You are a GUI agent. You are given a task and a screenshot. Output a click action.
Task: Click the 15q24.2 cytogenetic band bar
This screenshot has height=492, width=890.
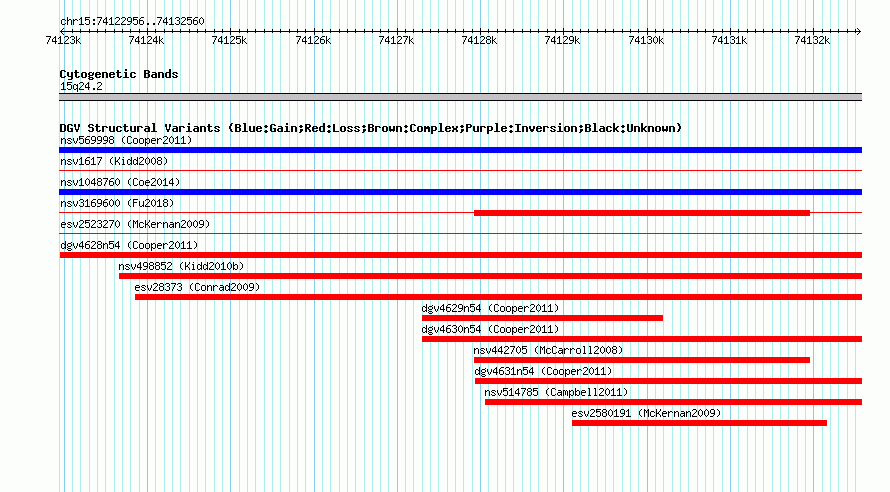point(460,97)
